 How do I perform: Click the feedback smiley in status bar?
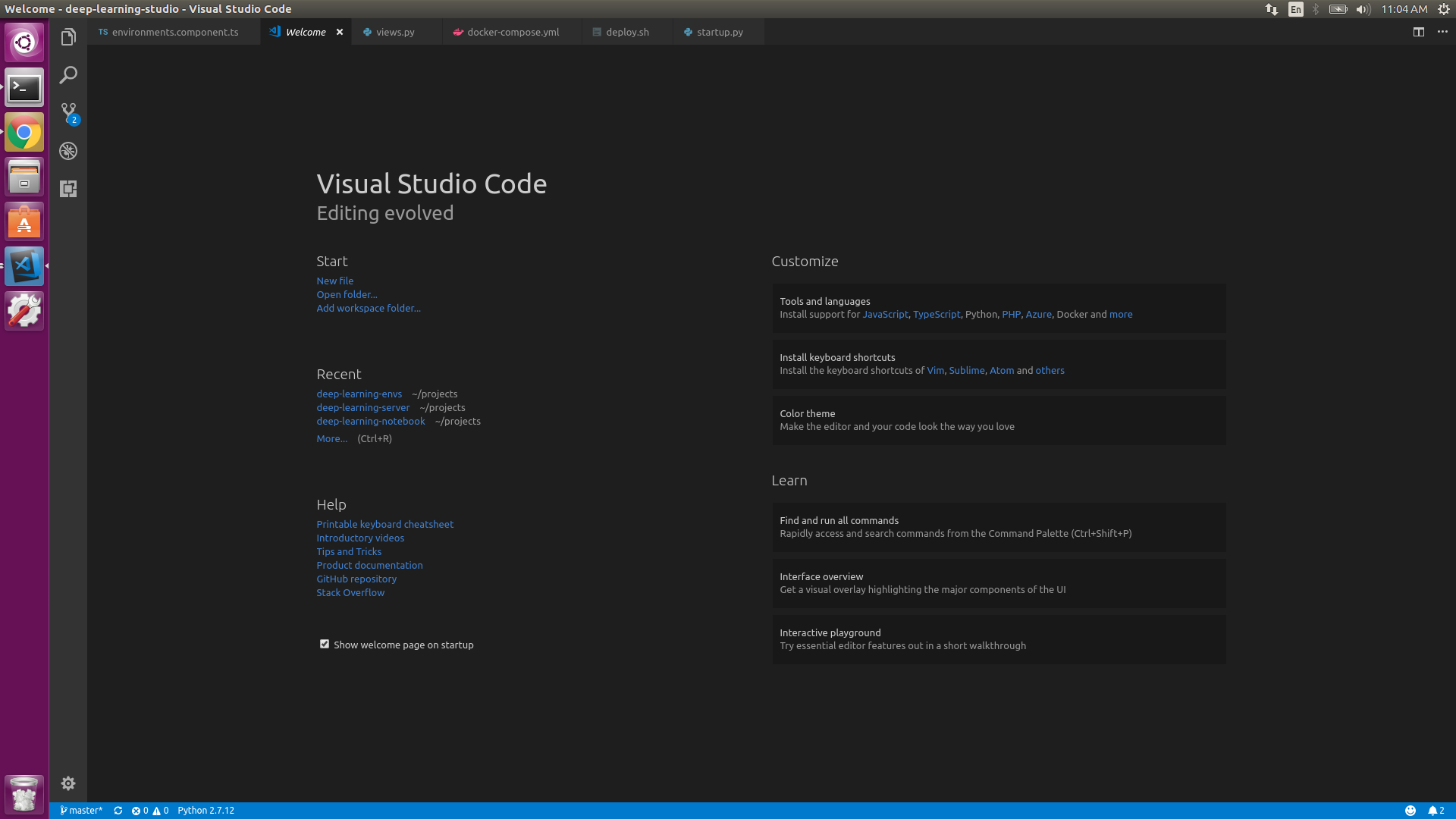(x=1411, y=810)
